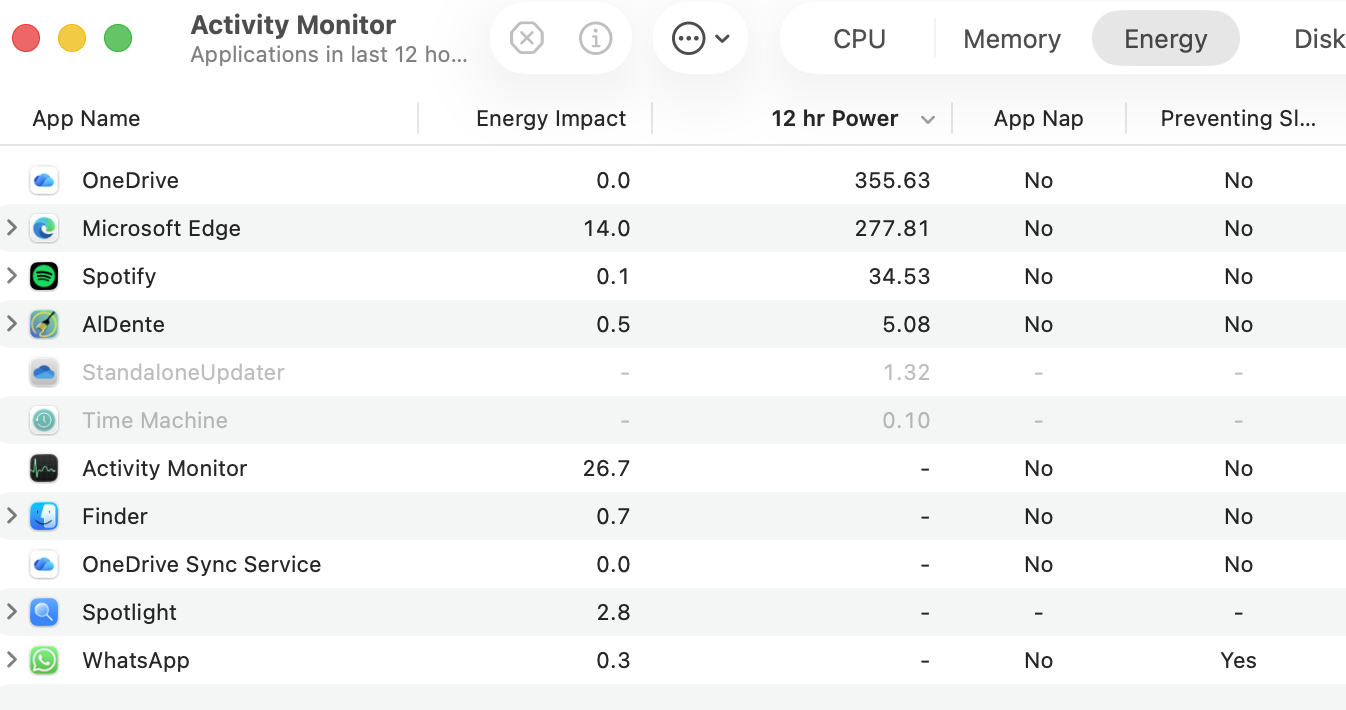The height and width of the screenshot is (710, 1346).
Task: Click the inspect process info icon
Action: (x=596, y=39)
